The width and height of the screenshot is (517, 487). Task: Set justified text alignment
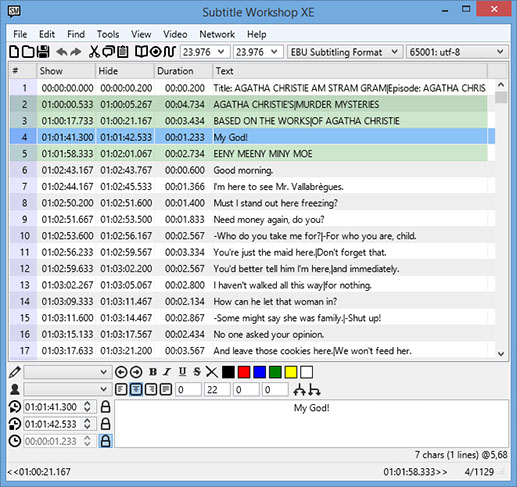166,389
